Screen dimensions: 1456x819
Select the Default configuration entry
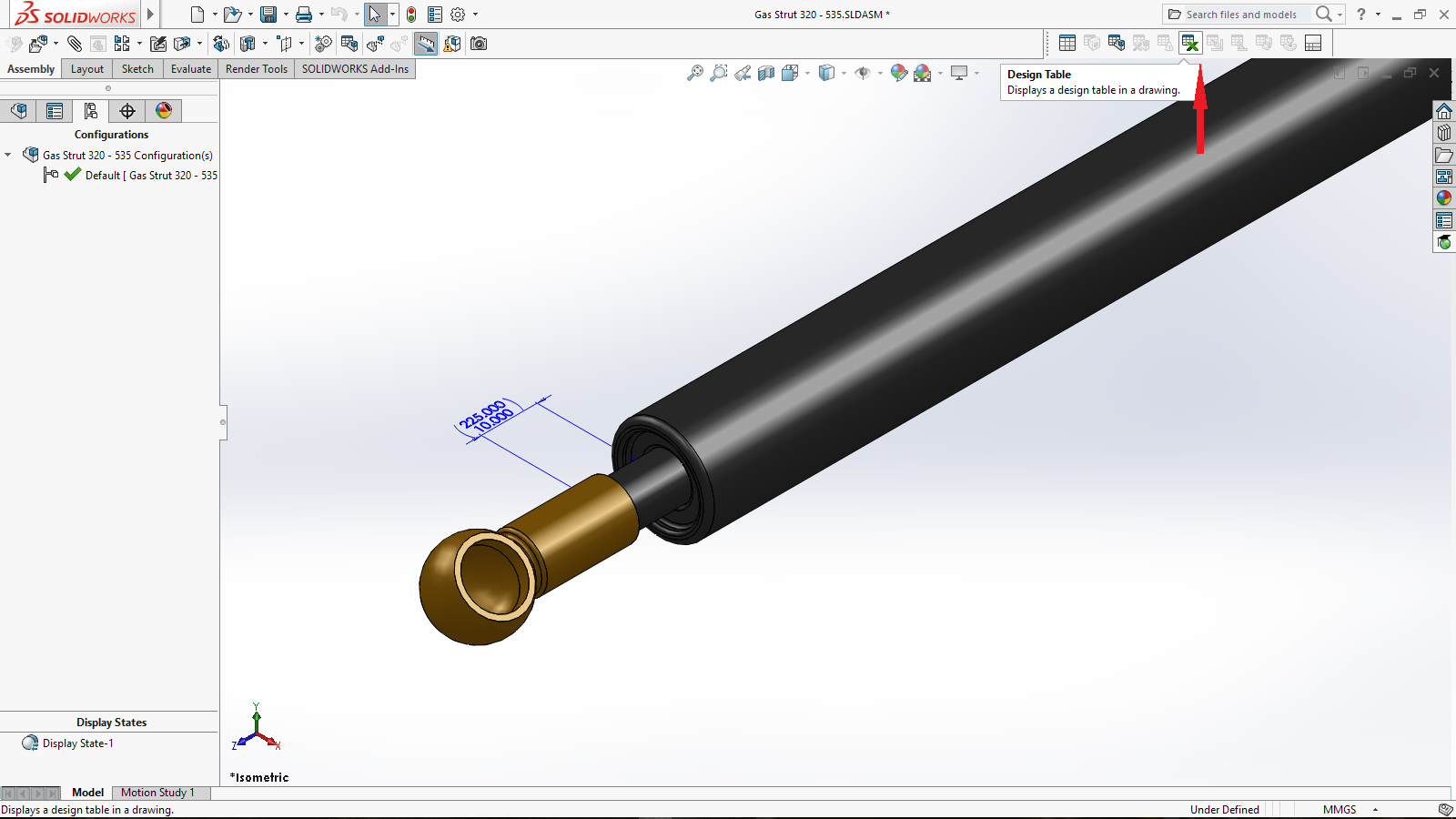150,176
